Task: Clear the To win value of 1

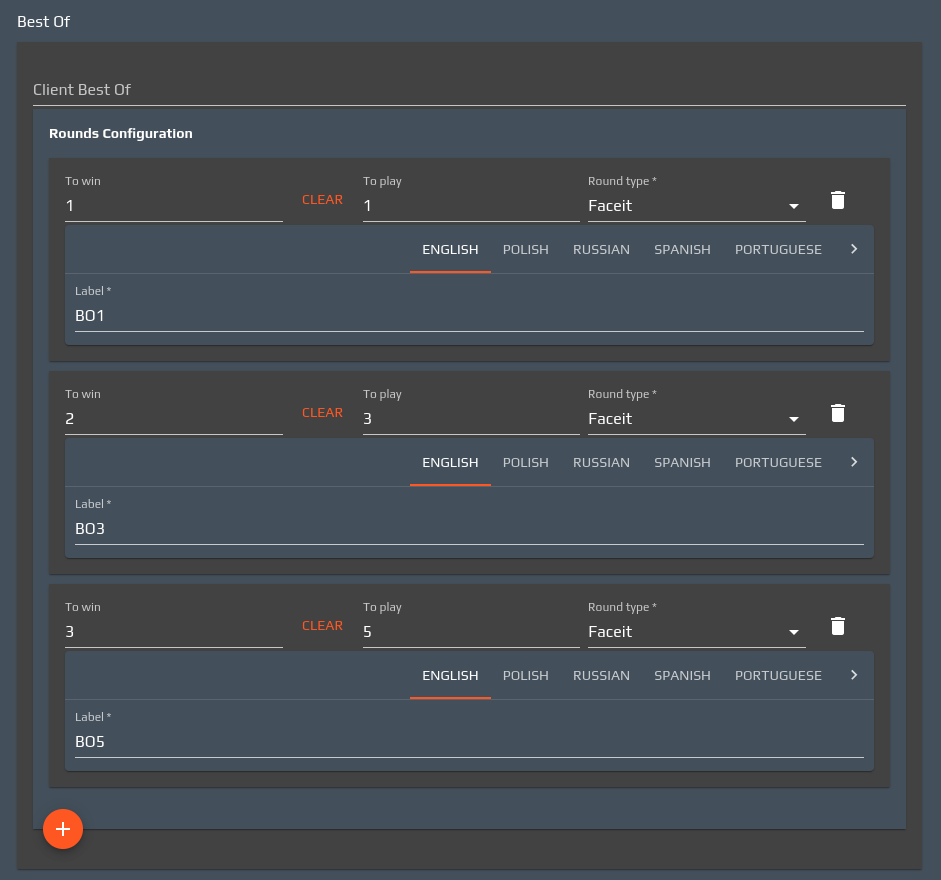Action: coord(322,200)
